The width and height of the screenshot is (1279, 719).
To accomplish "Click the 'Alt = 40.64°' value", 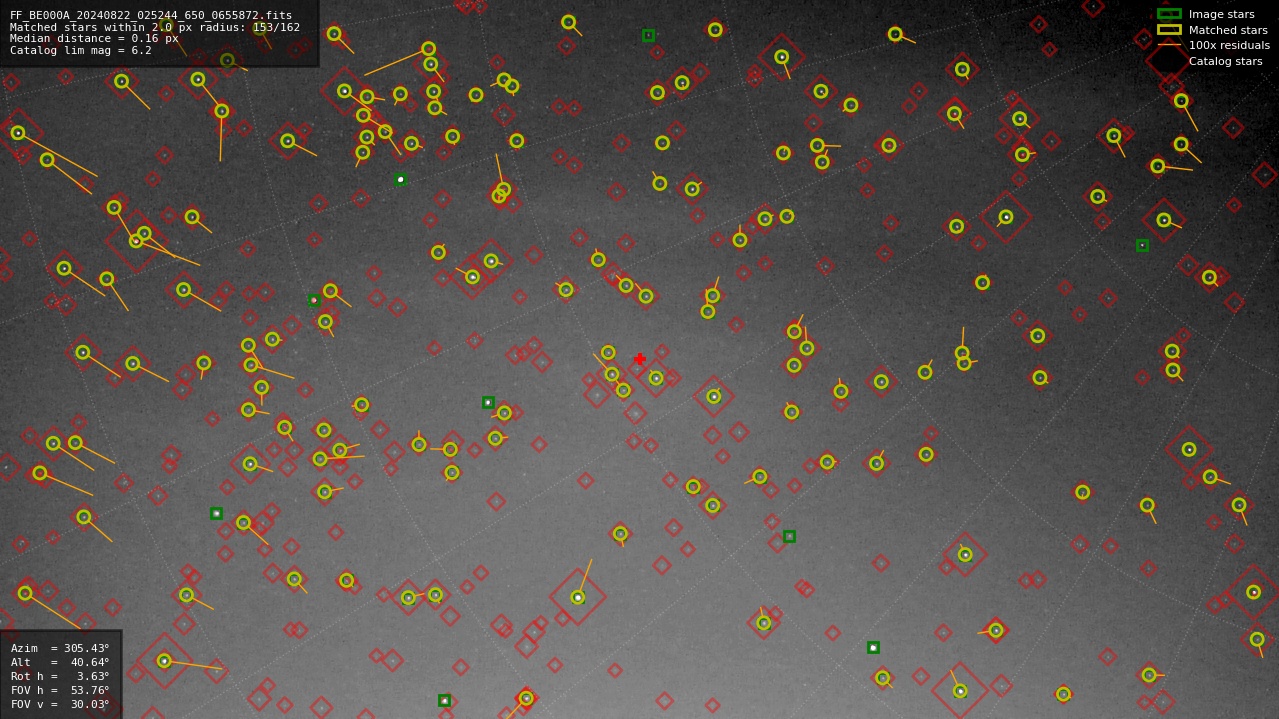I will [x=60, y=662].
